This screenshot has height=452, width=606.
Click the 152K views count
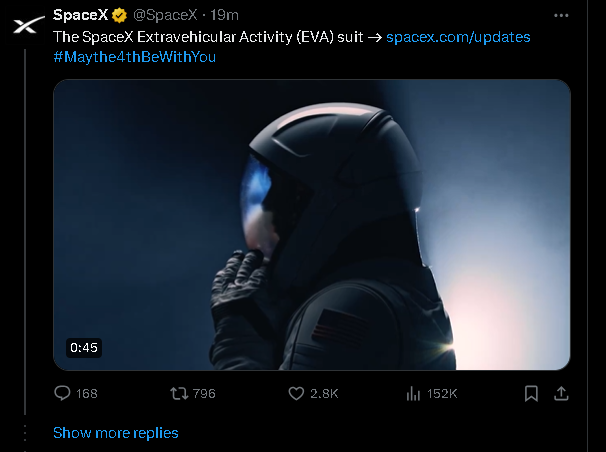[x=442, y=394]
